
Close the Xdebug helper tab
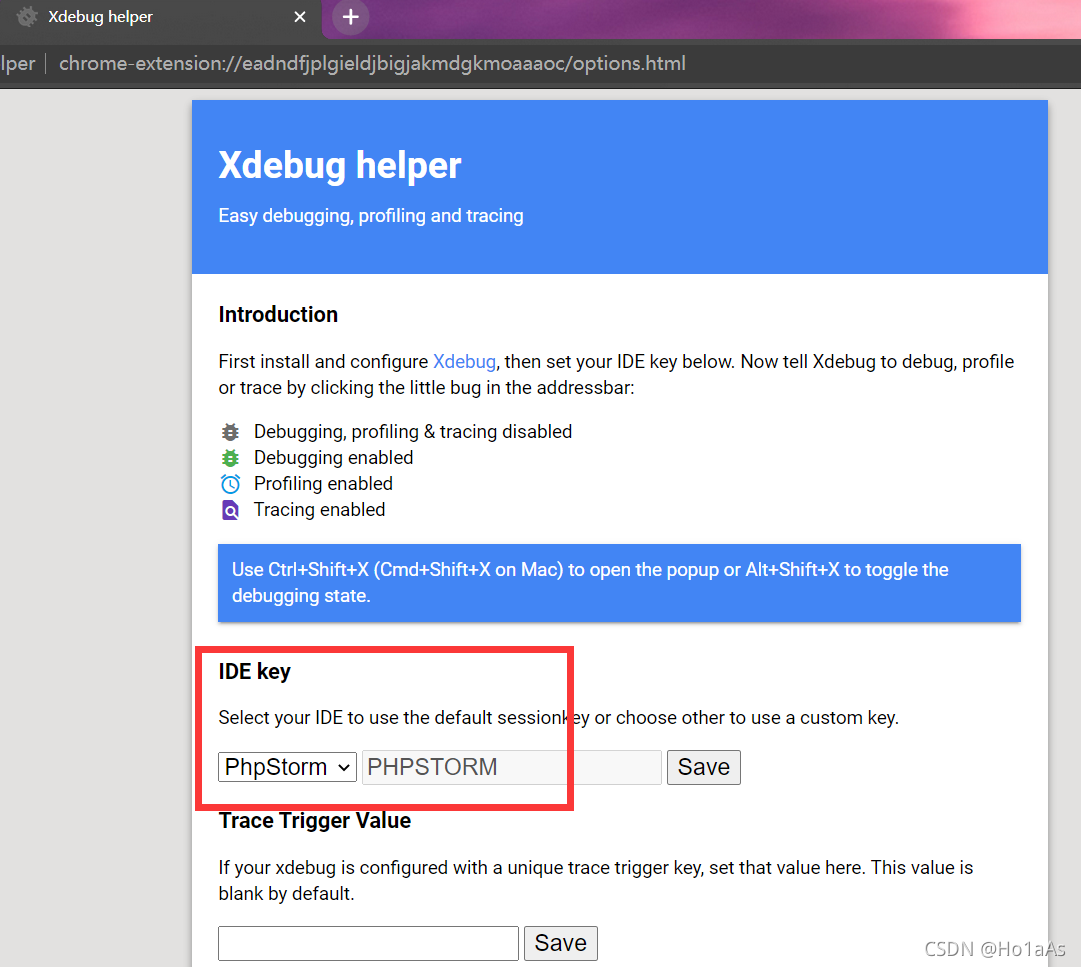click(299, 17)
